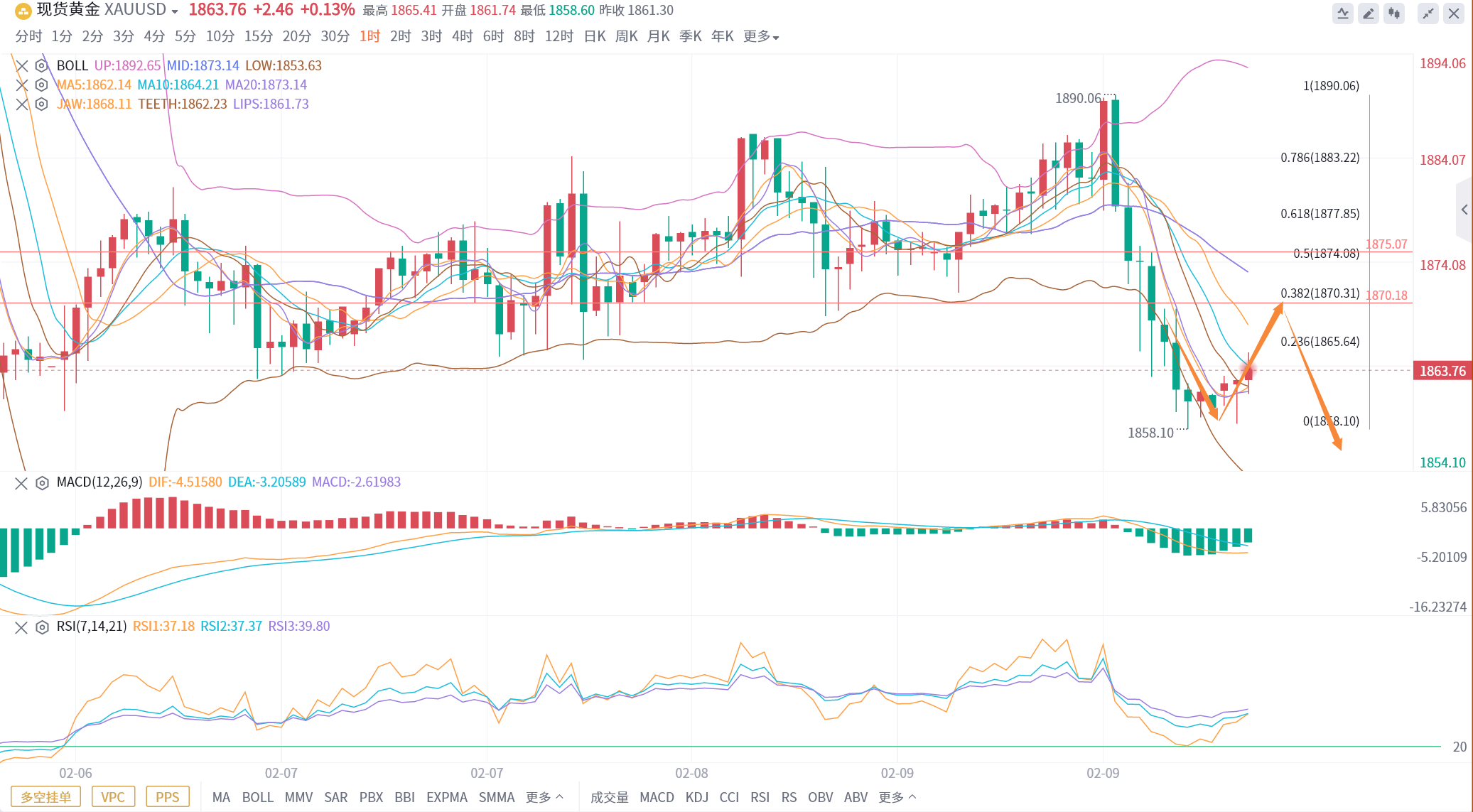Screen dimensions: 1473x812
Task: Open RSI indicator settings gear icon
Action: (x=42, y=627)
